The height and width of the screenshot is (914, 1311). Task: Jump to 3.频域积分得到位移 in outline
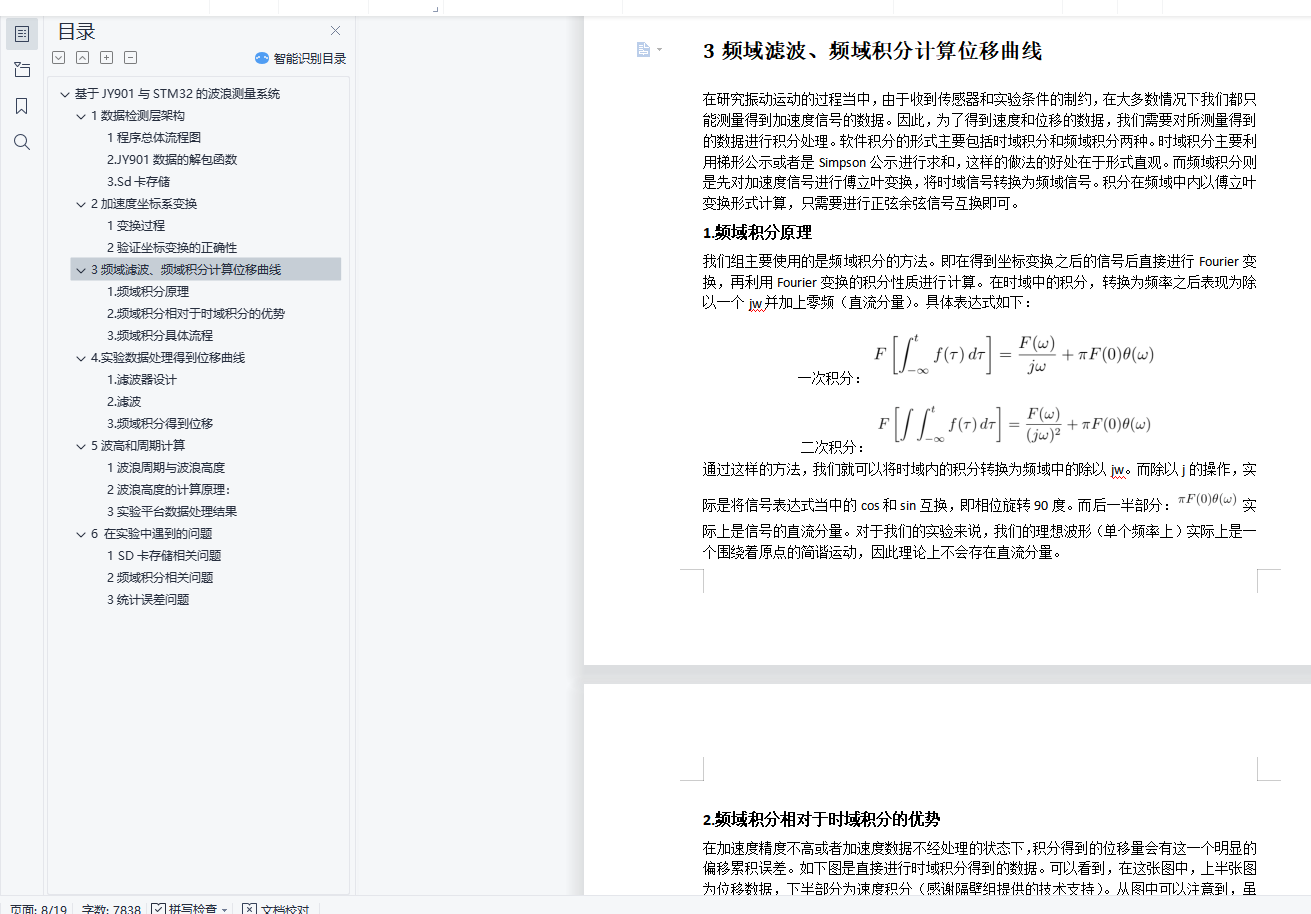[x=160, y=424]
